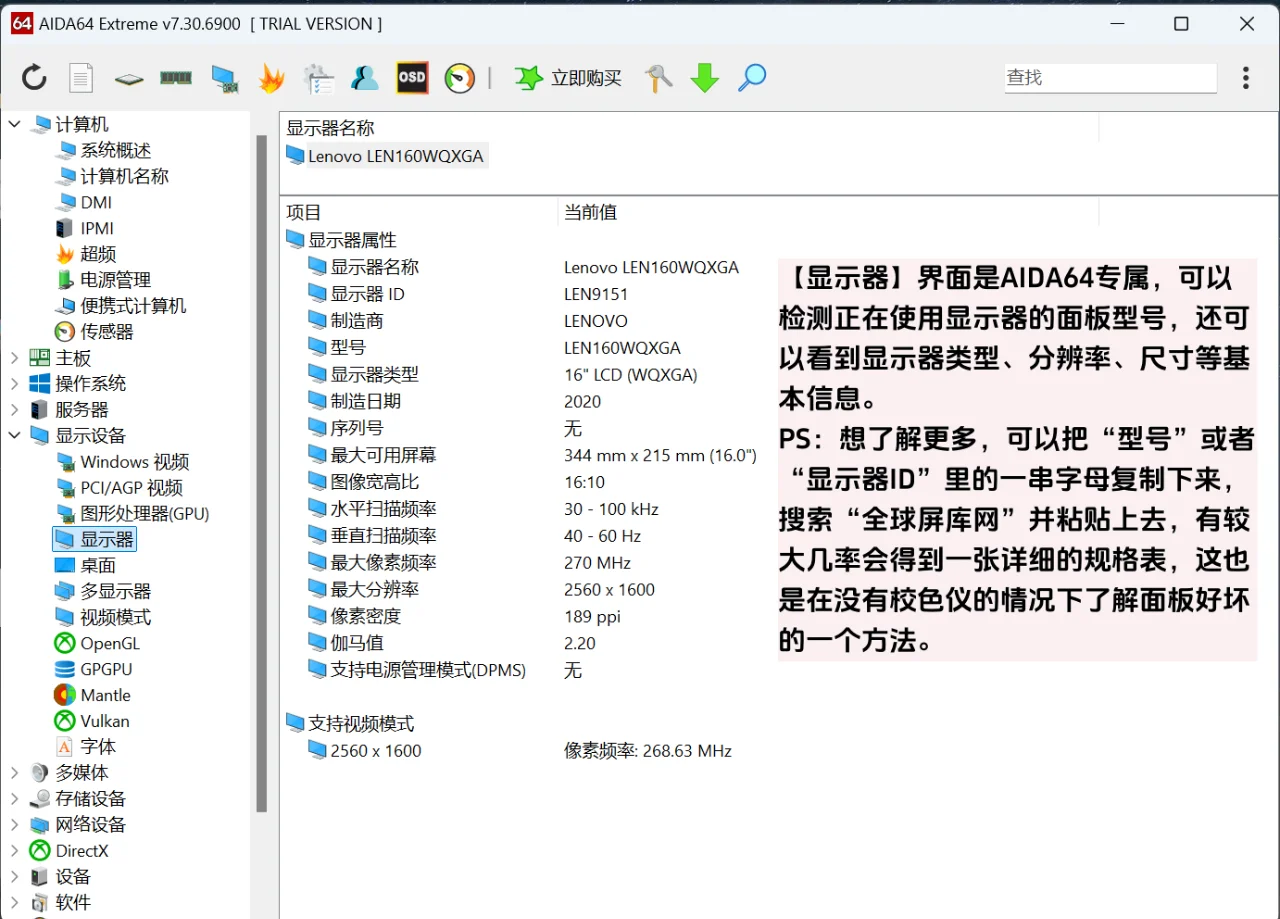Select 计算机名称 in the tree
The height and width of the screenshot is (919, 1280).
click(112, 176)
